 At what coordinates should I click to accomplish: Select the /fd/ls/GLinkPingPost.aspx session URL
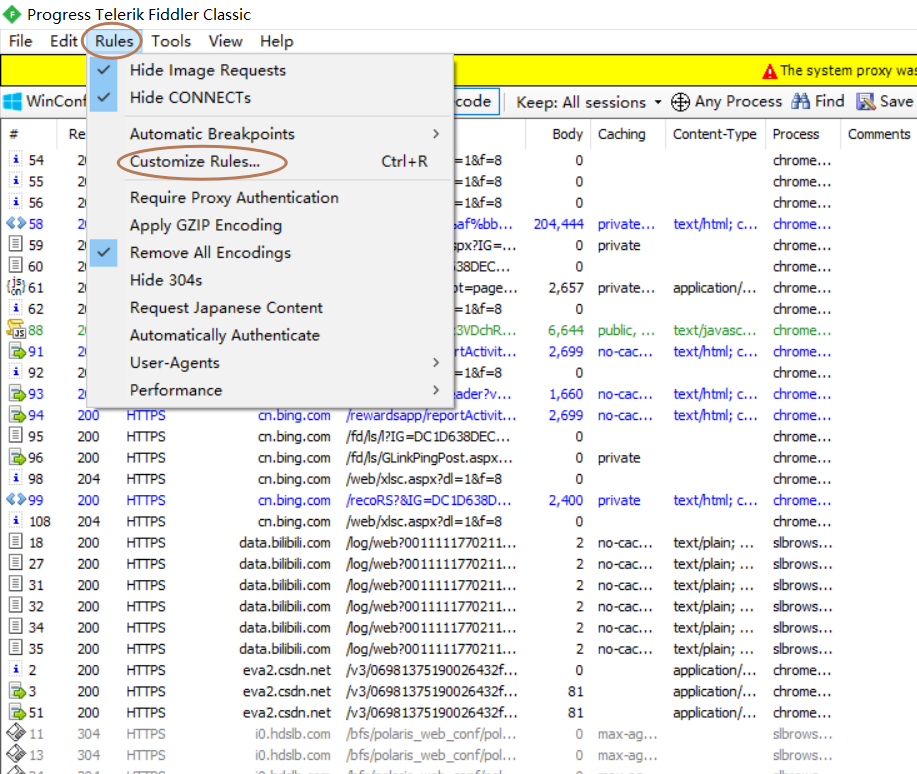pyautogui.click(x=429, y=457)
